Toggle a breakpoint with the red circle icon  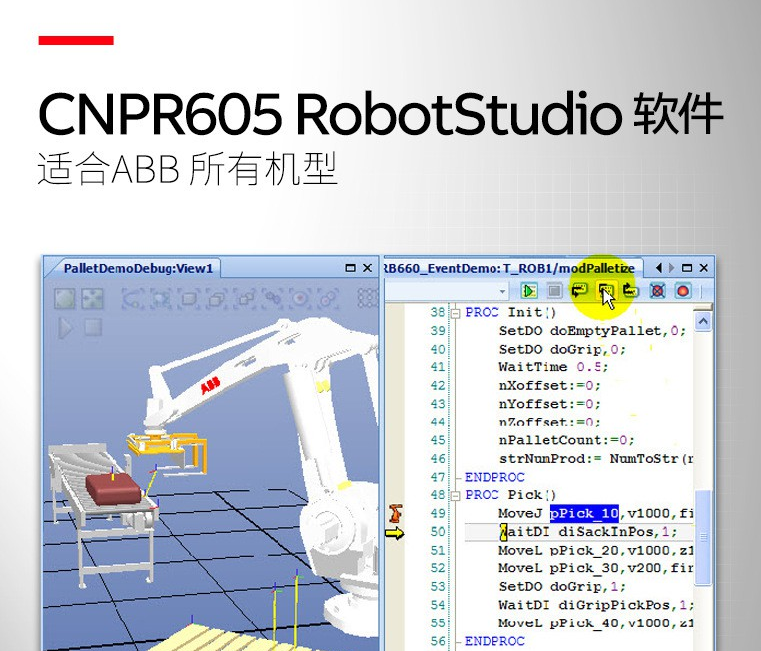(x=683, y=291)
